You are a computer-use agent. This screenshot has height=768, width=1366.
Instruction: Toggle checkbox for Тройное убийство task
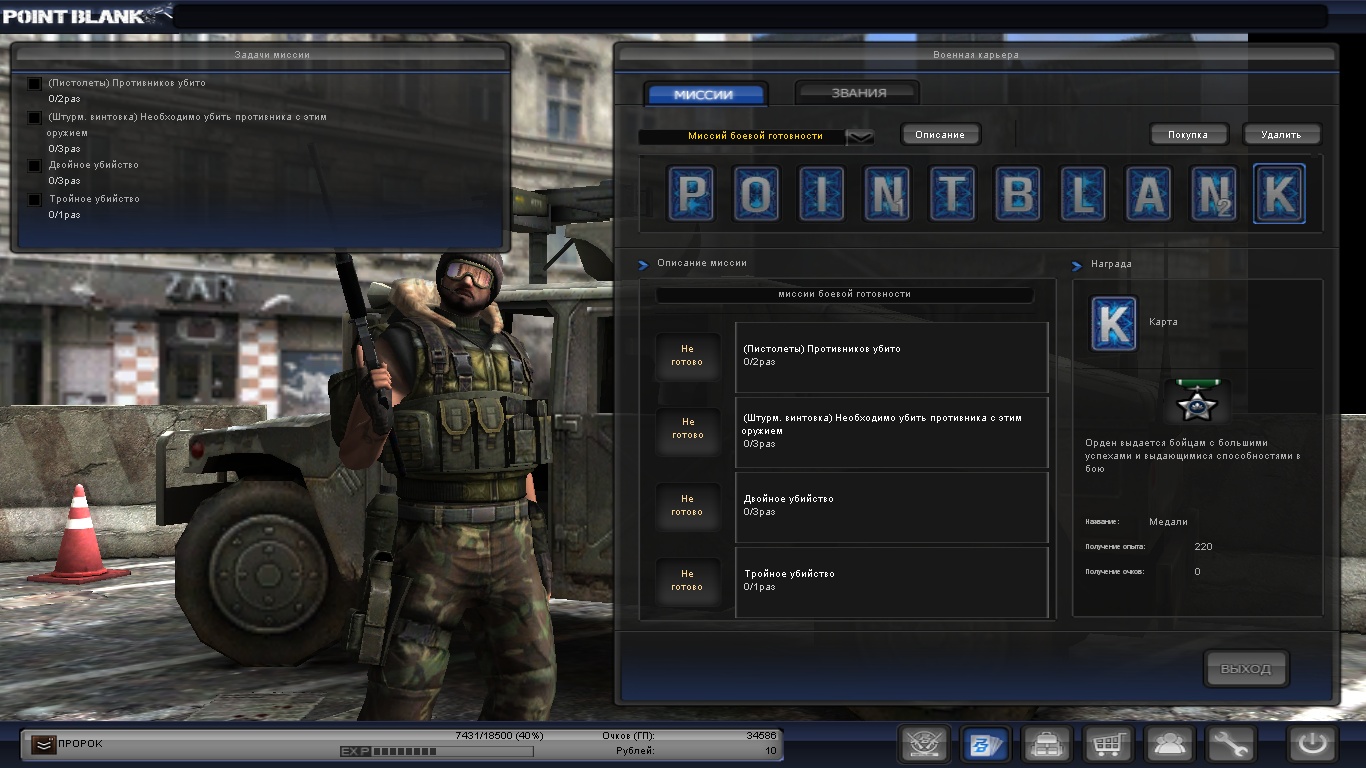(x=35, y=200)
